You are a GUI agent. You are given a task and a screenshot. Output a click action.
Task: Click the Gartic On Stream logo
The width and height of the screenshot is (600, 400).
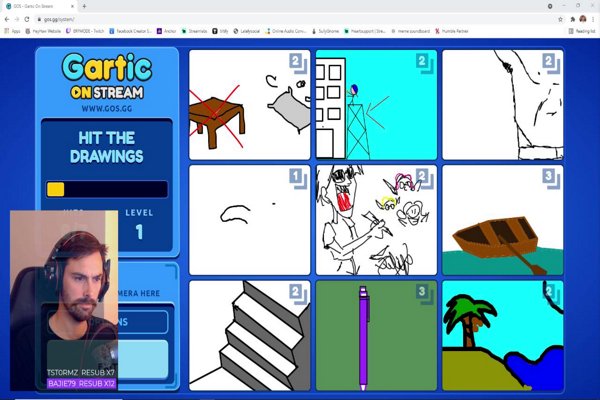[x=107, y=78]
